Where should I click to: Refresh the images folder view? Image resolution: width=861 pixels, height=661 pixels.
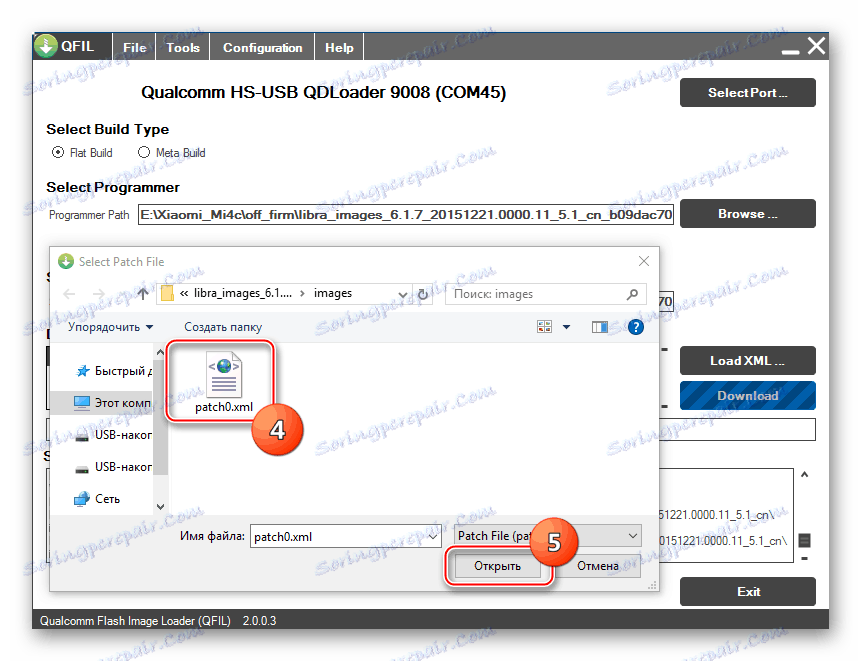coord(423,294)
